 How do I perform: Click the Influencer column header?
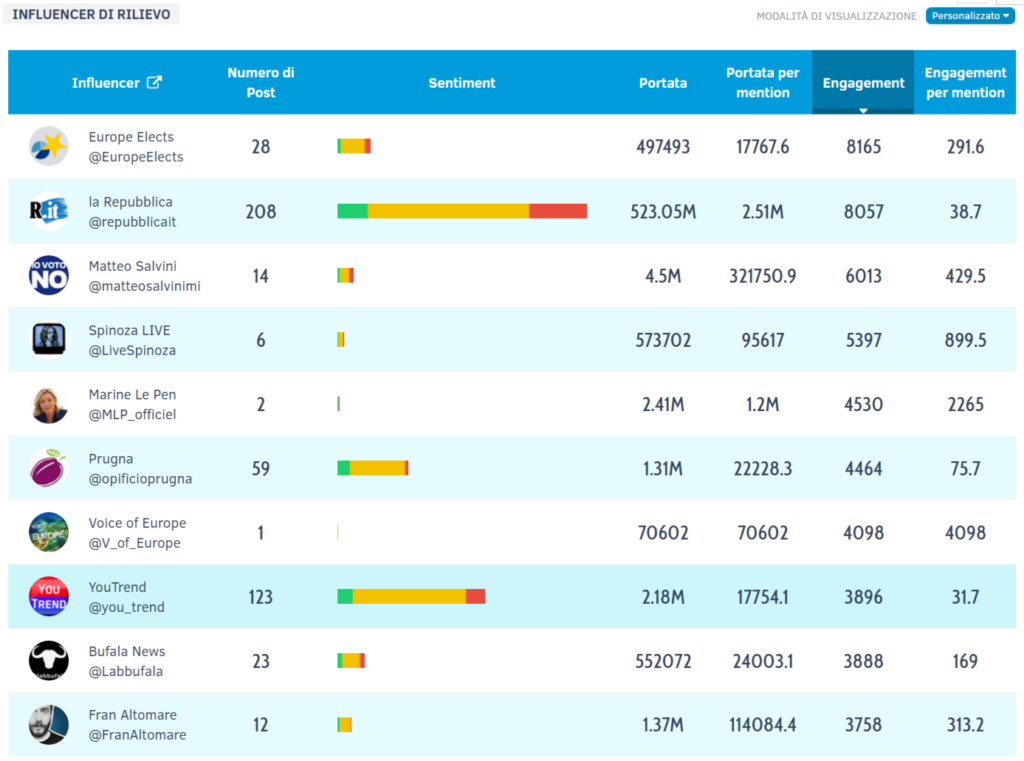[x=106, y=83]
